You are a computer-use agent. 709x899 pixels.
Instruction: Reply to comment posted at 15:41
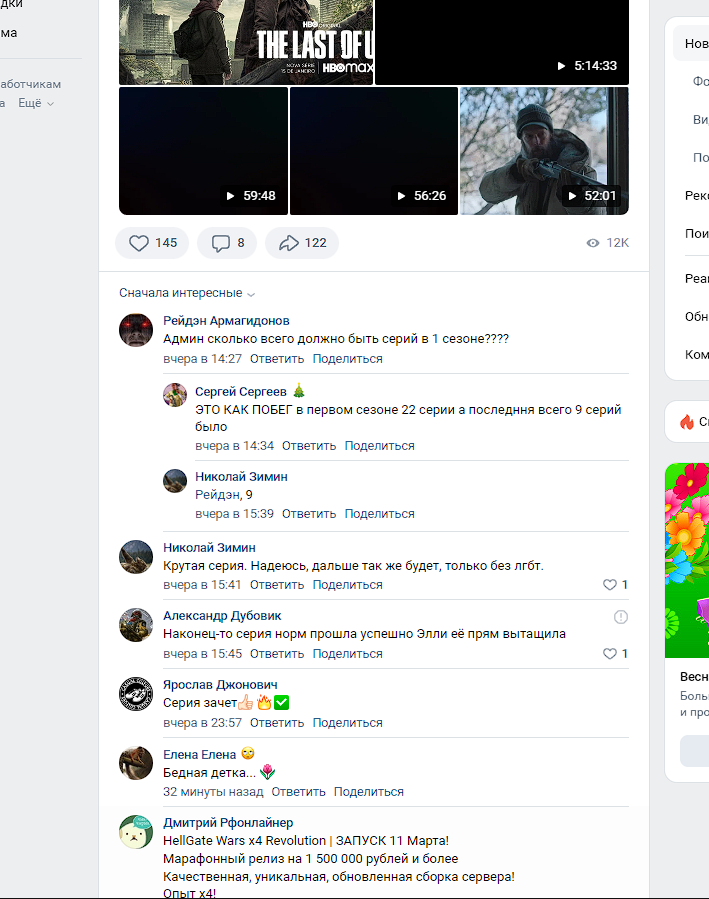277,585
